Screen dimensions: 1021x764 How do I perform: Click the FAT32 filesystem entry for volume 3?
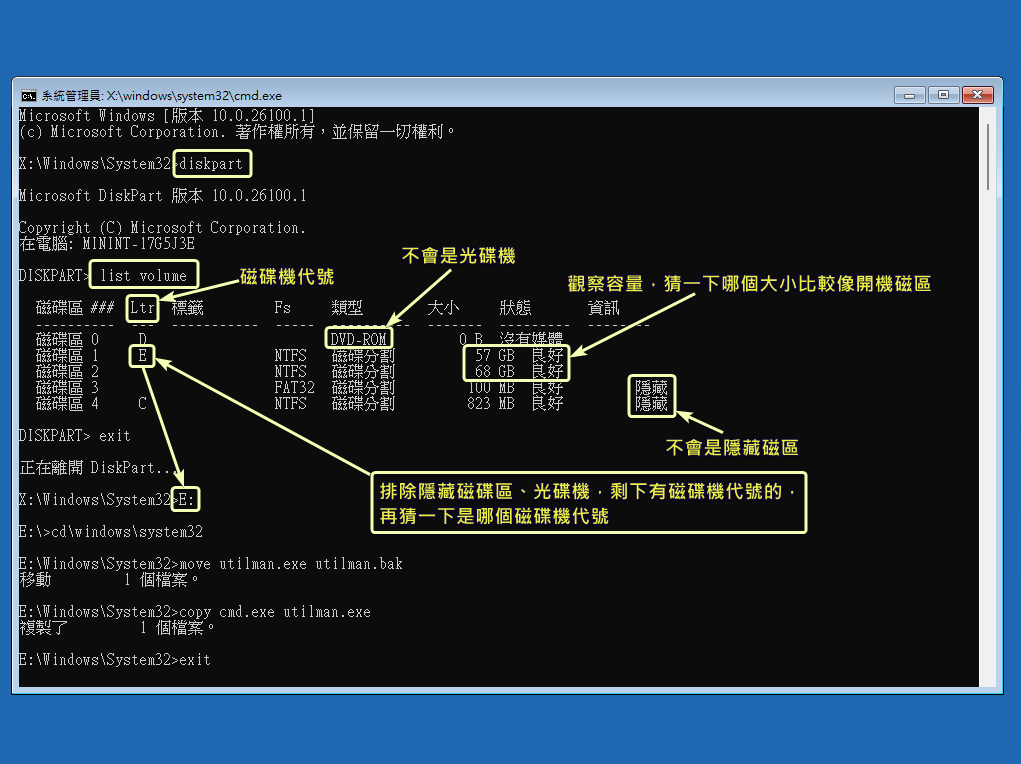click(x=294, y=388)
